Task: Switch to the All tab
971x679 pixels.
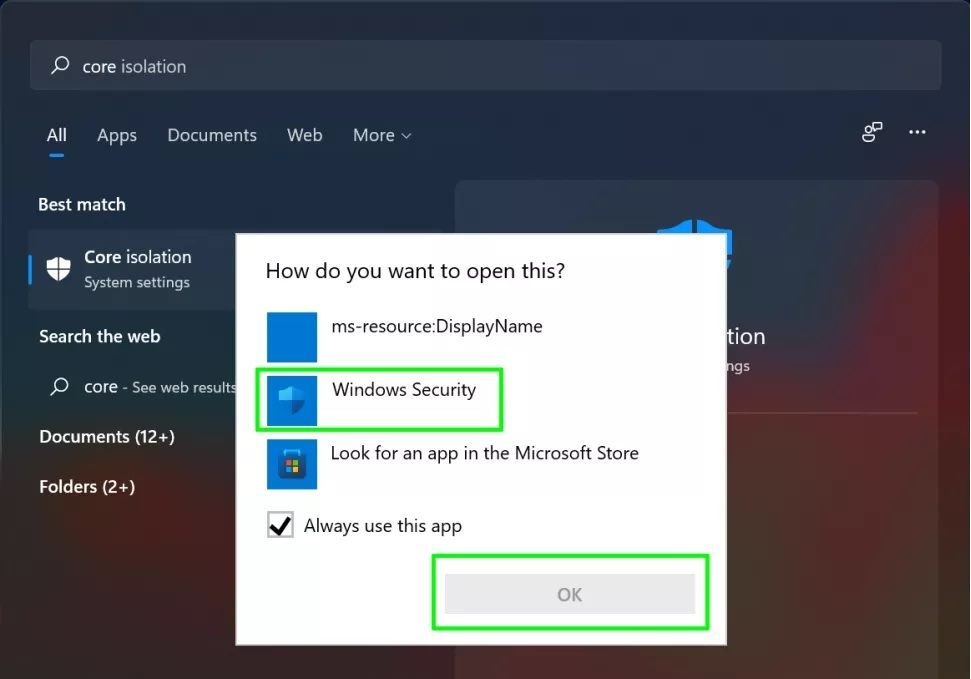Action: point(56,135)
